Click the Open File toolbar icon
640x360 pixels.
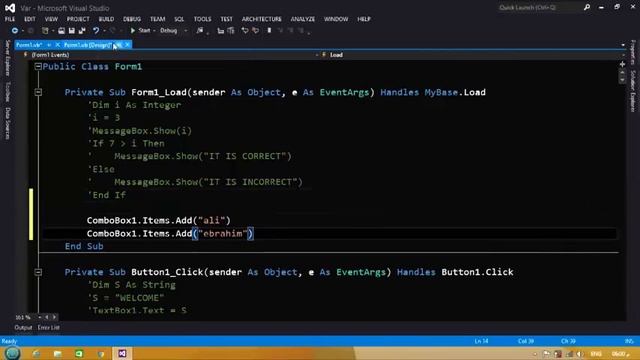[x=61, y=31]
